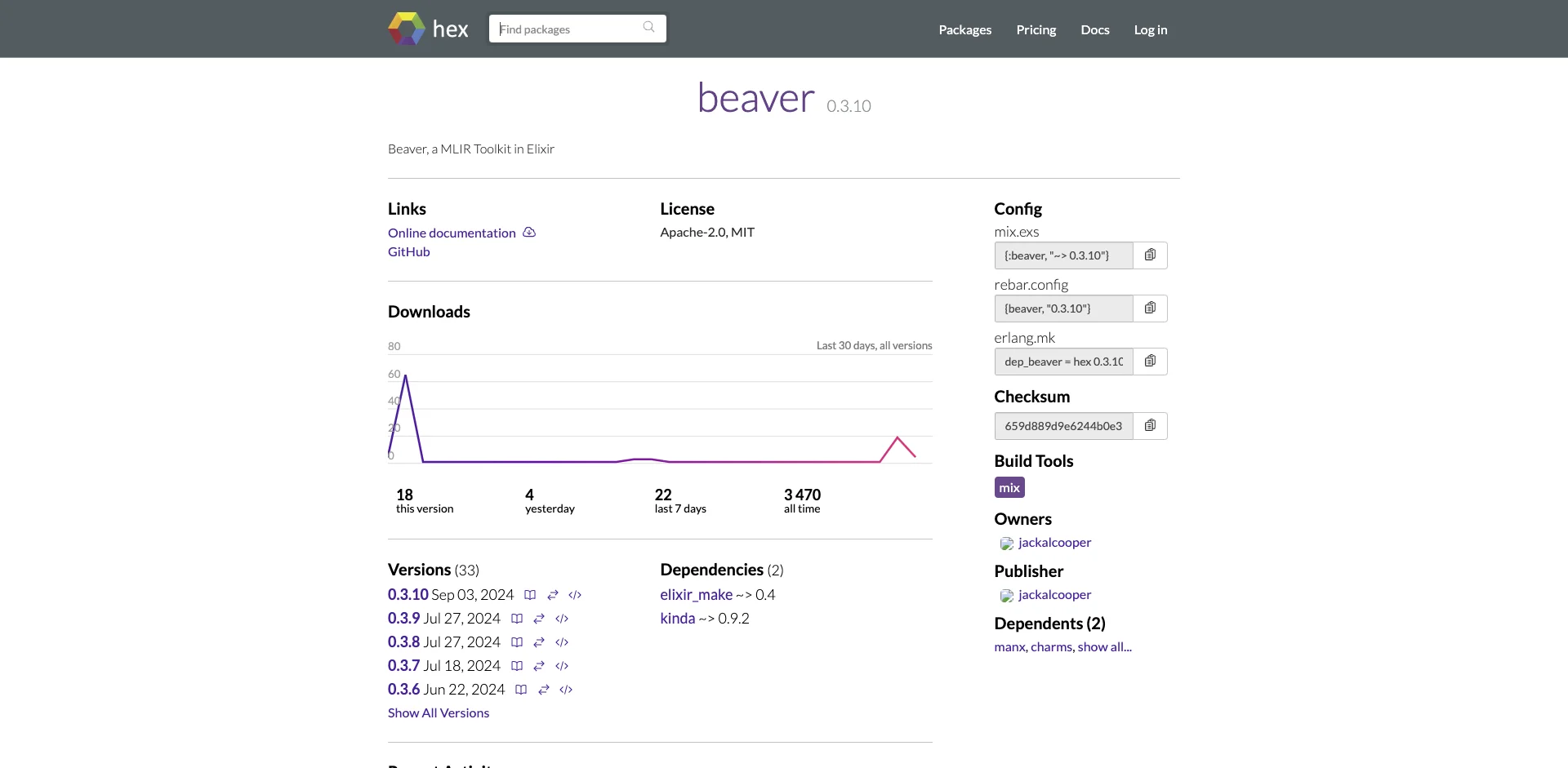Click the download docs icon beside Online documentation

(529, 233)
